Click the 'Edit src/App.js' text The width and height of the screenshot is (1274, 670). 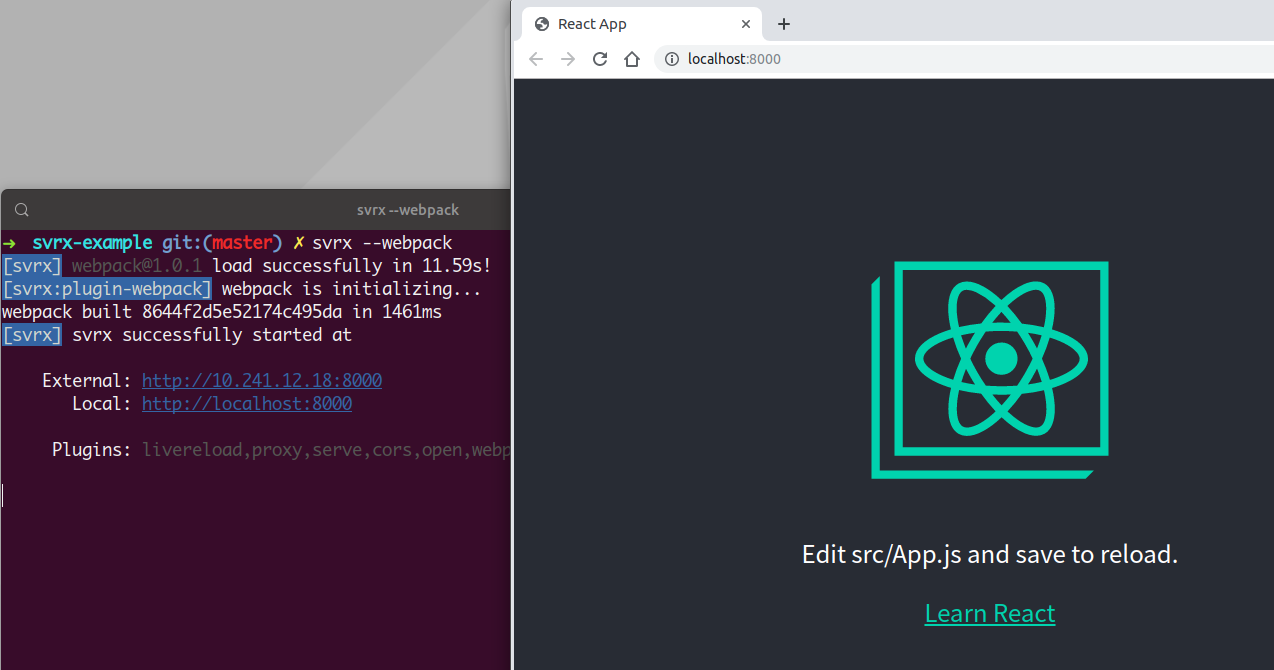[989, 554]
